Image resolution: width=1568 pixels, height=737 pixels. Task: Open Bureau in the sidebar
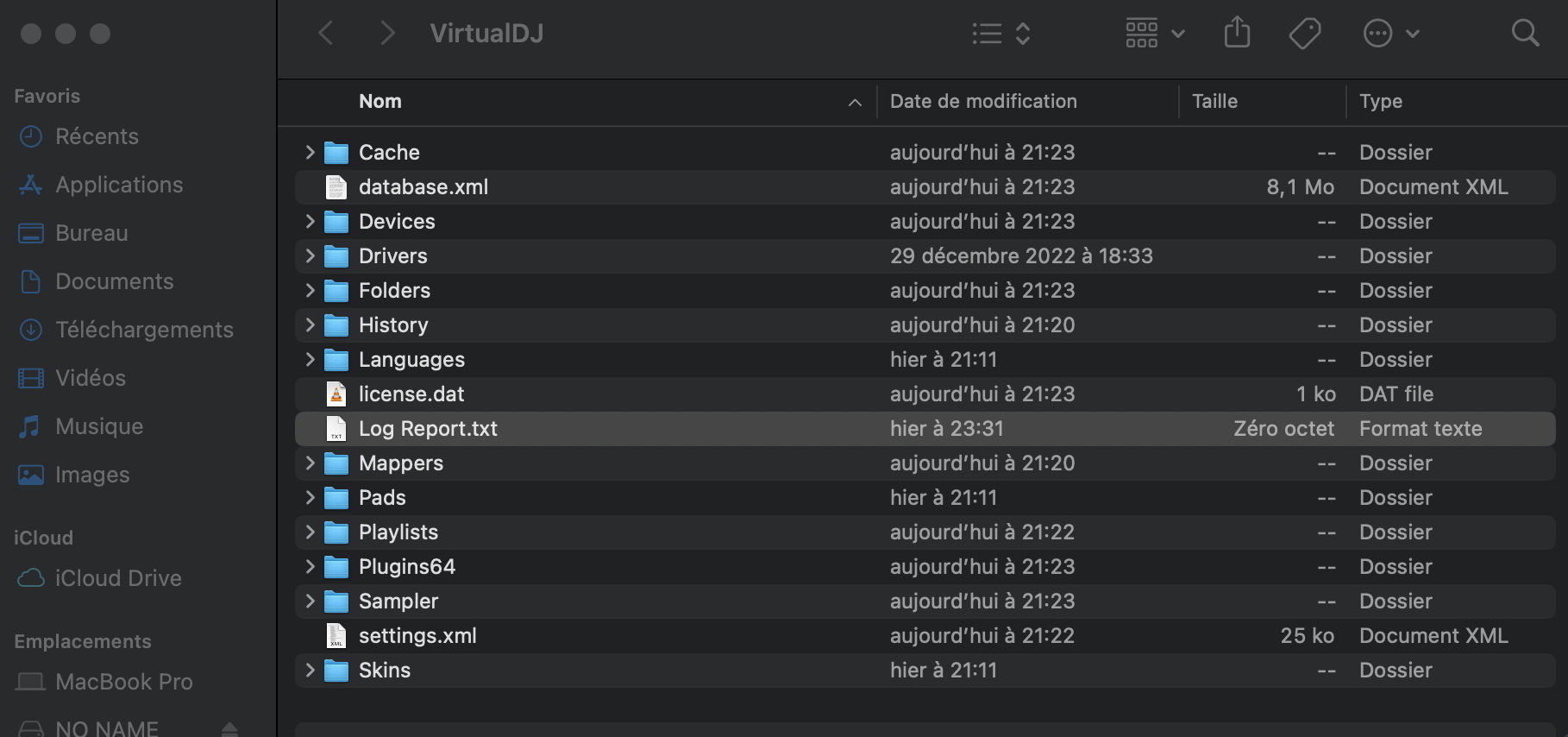pyautogui.click(x=73, y=233)
